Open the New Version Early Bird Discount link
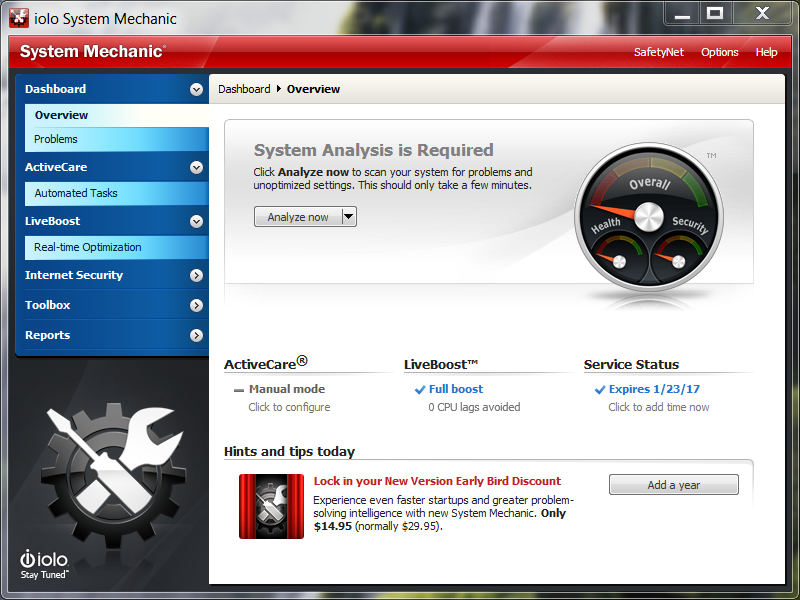The image size is (800, 600). (x=437, y=481)
